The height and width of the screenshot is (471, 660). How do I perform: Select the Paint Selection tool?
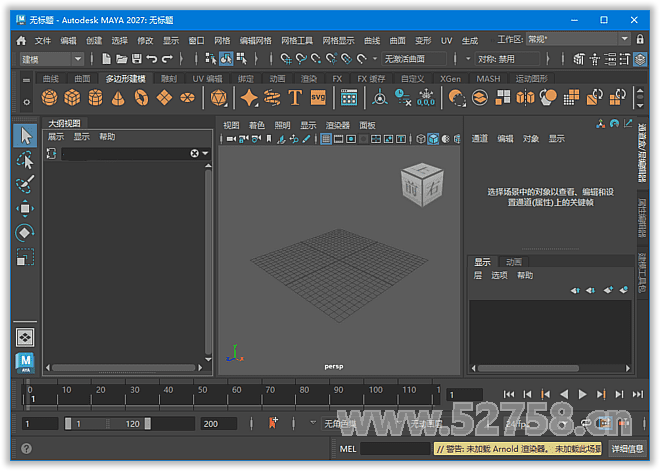coord(25,184)
